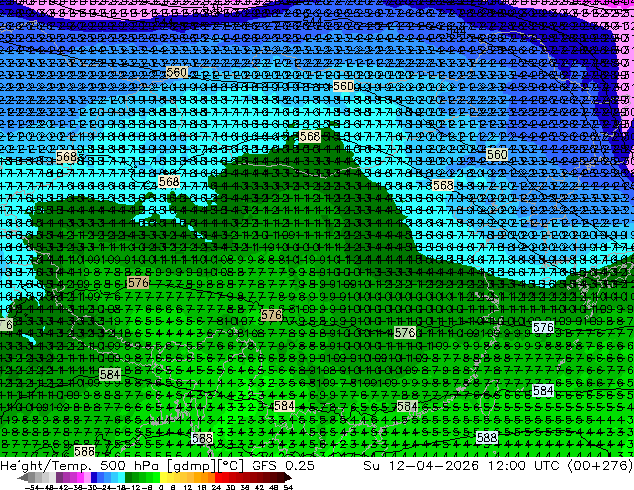Click the "(00+276)" forecast hour text
This screenshot has height=490, width=634.
point(600,466)
